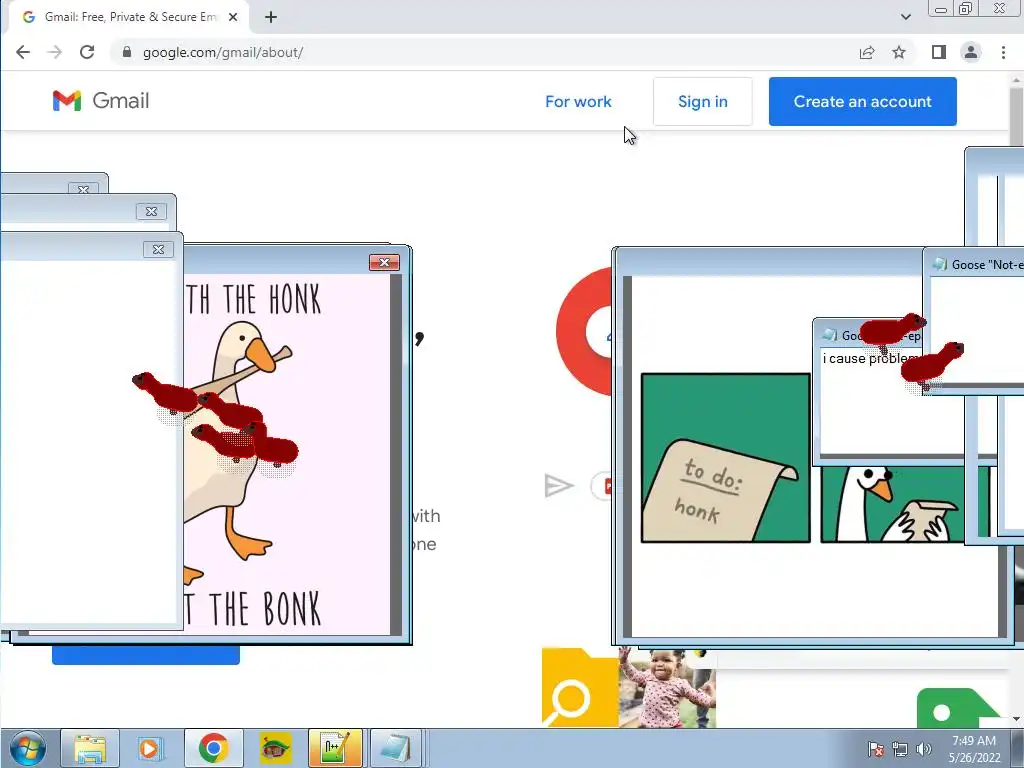1024x768 pixels.
Task: Bookmark this page with the star icon
Action: [899, 52]
